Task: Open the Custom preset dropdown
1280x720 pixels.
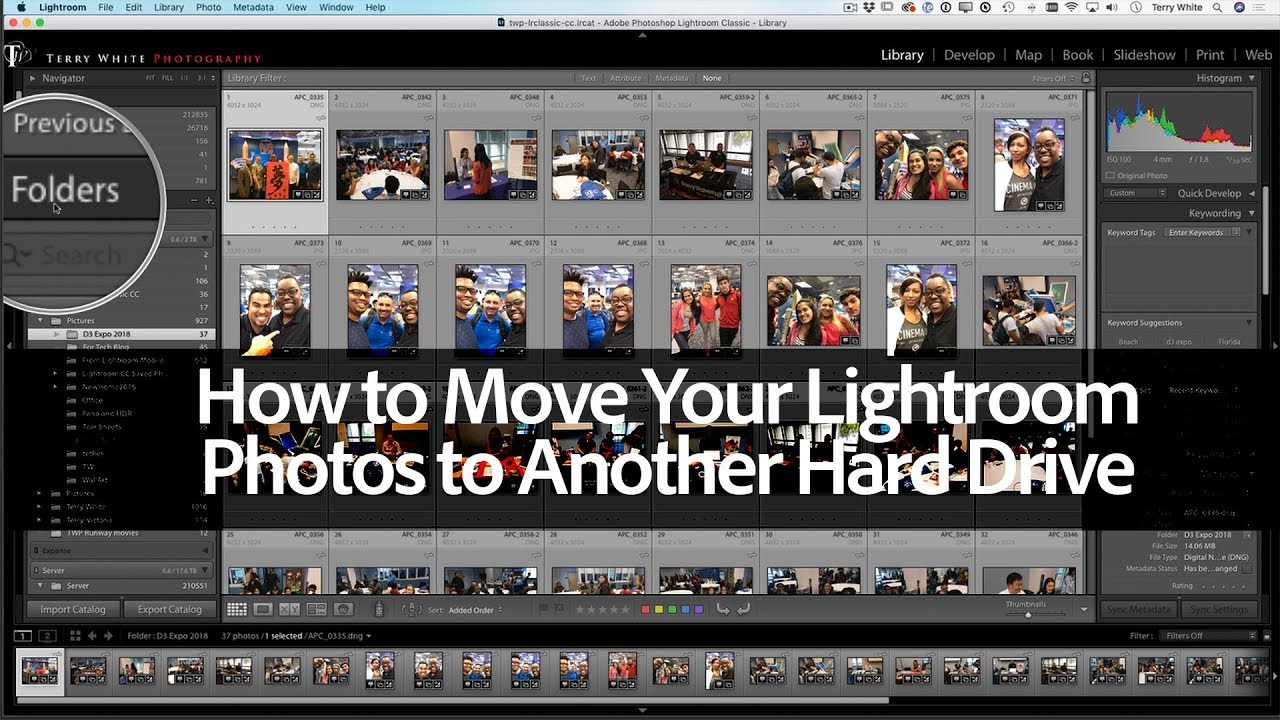Action: 1135,193
